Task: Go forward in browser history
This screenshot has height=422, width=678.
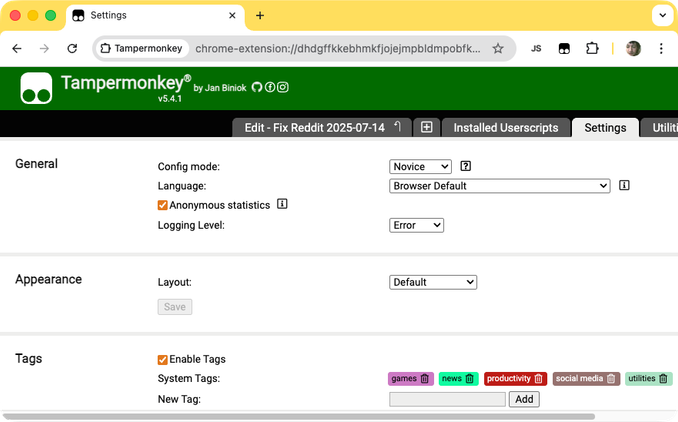Action: coord(44,48)
